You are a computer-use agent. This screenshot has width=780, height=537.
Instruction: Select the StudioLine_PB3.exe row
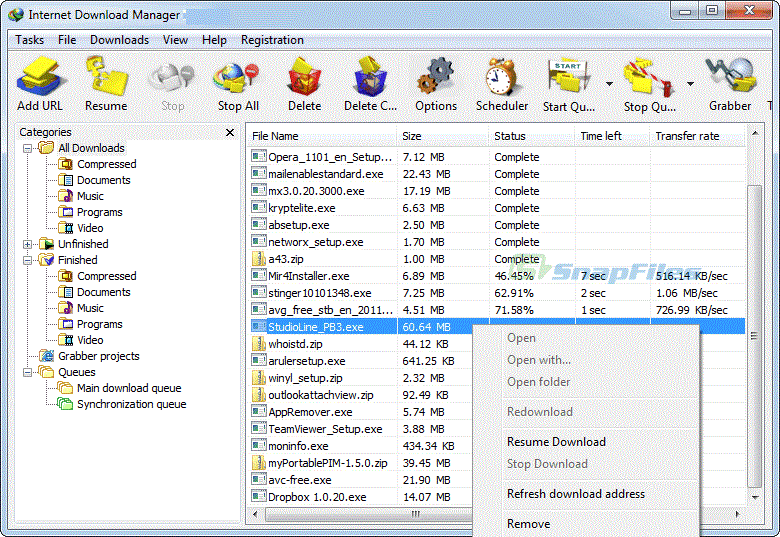pos(496,327)
